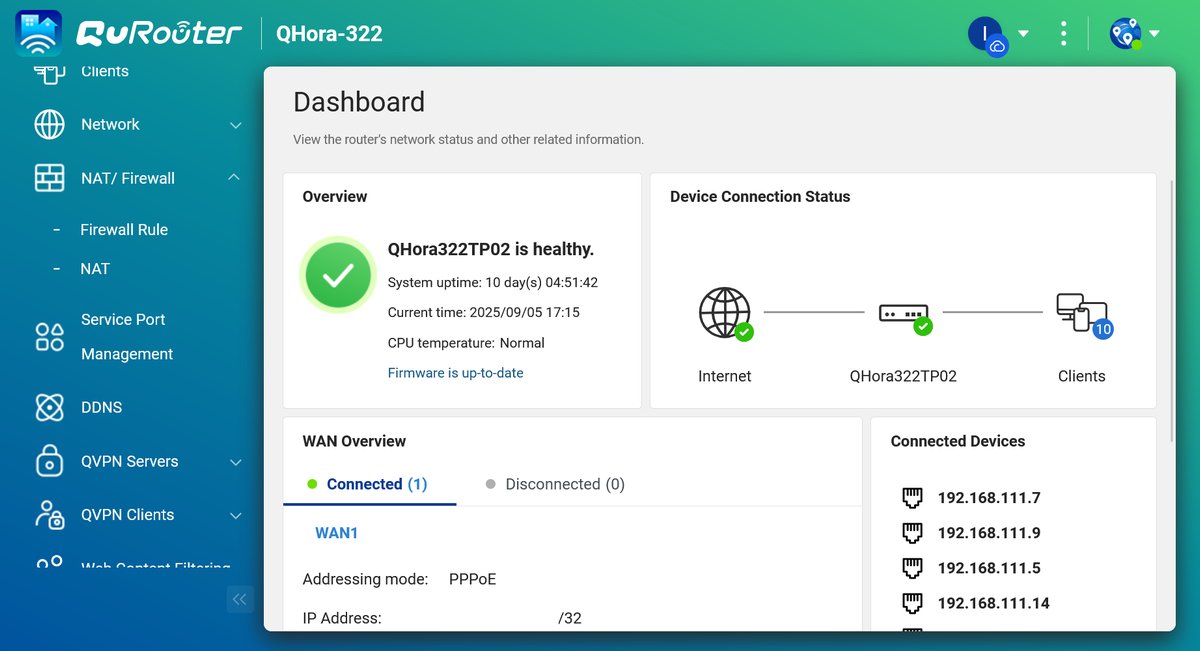This screenshot has height=651, width=1200.
Task: Click the Firmware is up-to-date link
Action: [455, 373]
